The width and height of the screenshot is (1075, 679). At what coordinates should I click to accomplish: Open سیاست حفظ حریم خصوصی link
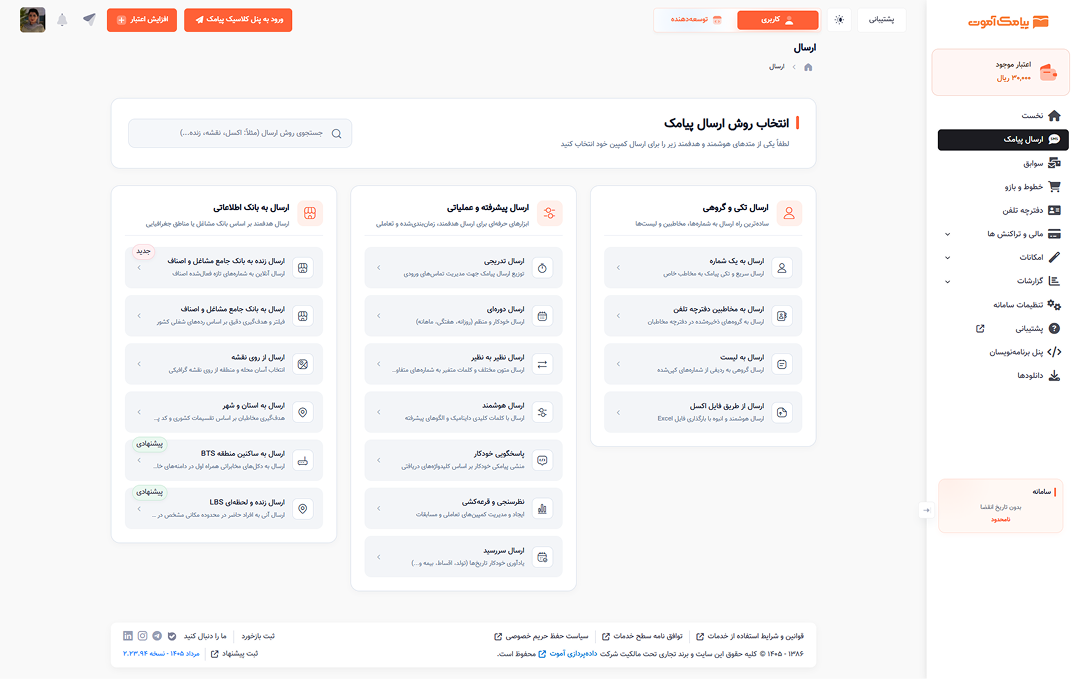(x=542, y=636)
